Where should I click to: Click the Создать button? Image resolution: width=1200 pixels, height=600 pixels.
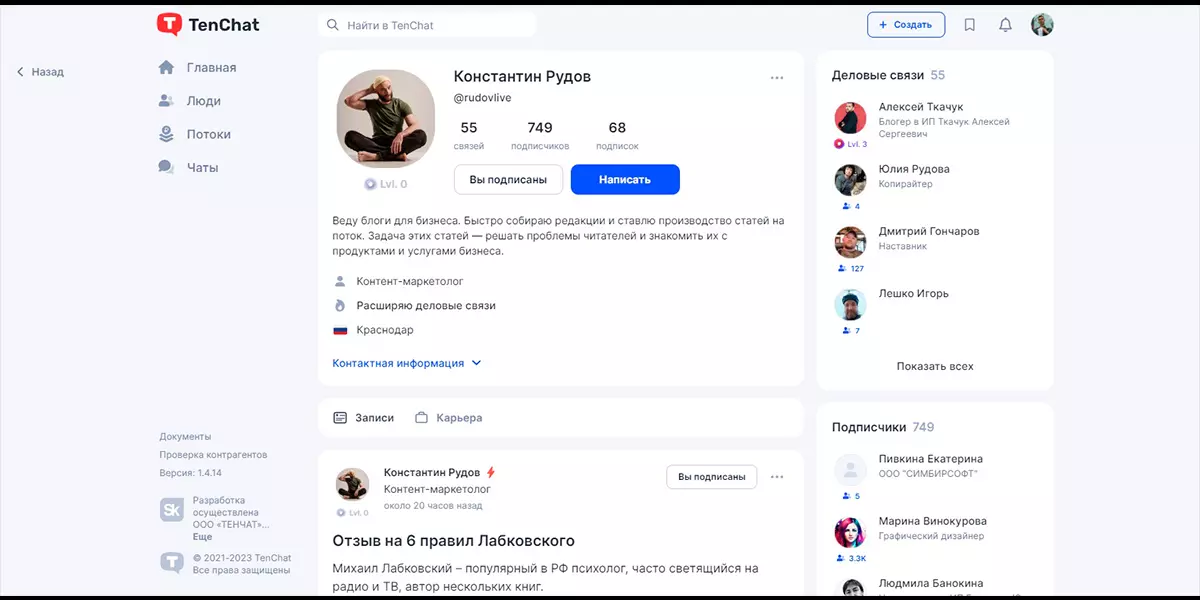906,25
